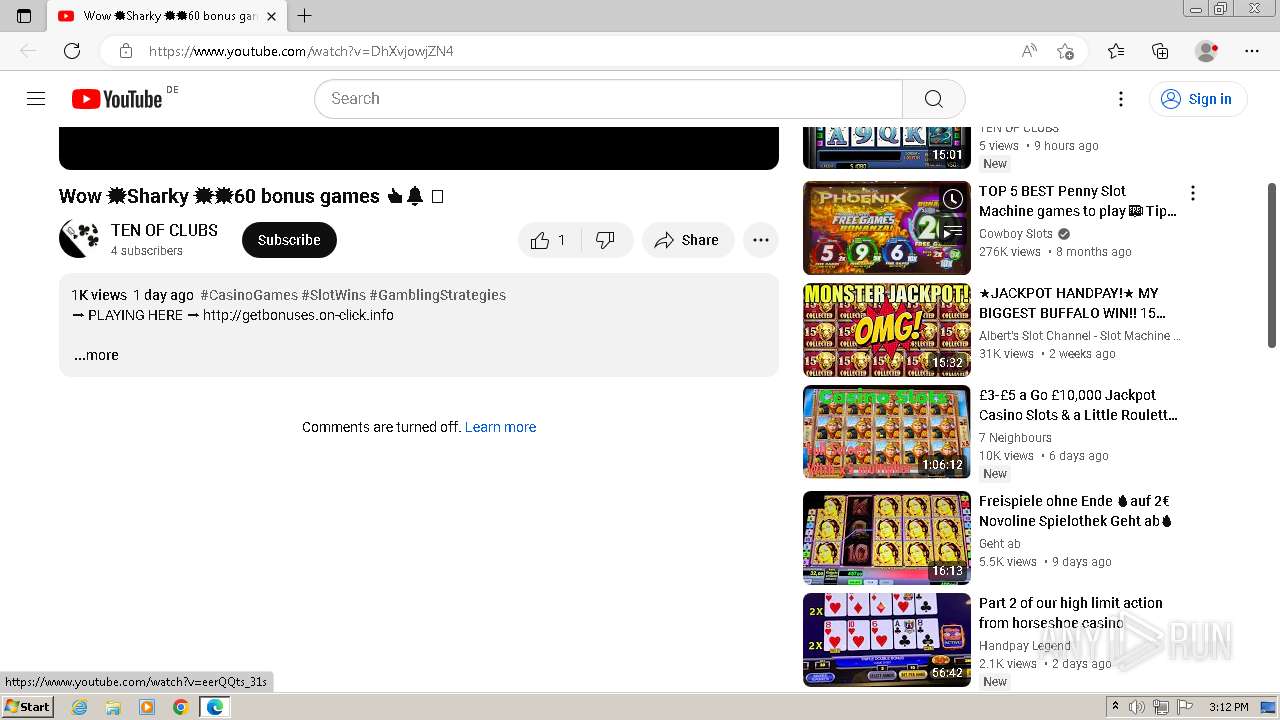This screenshot has height=720, width=1280.
Task: Open the Windows Start menu
Action: click(x=28, y=707)
